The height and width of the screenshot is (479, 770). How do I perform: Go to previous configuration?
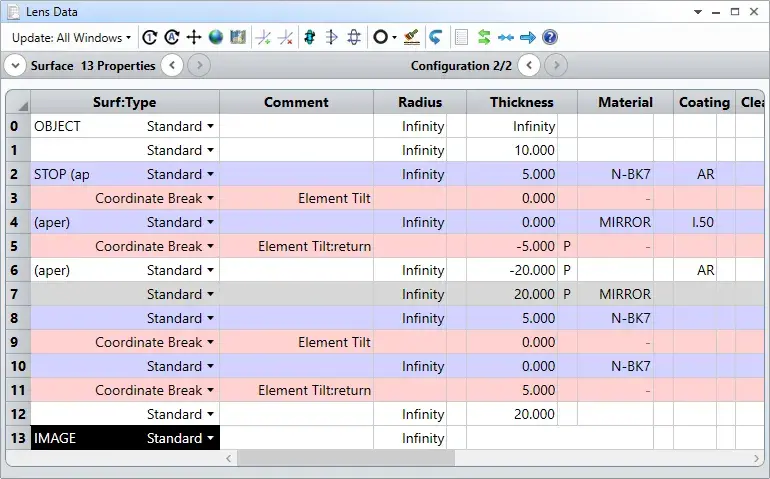(x=529, y=65)
